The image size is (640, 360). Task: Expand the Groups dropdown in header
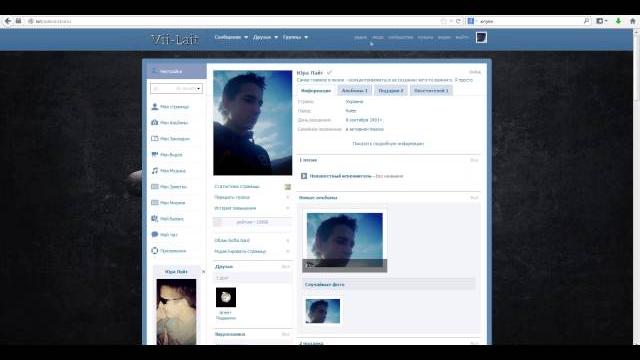pos(295,37)
